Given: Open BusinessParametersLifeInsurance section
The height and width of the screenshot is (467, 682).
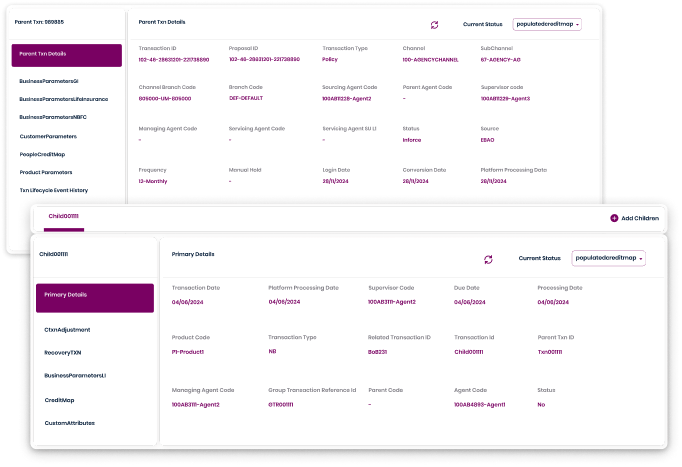Looking at the screenshot, I should click(x=63, y=99).
